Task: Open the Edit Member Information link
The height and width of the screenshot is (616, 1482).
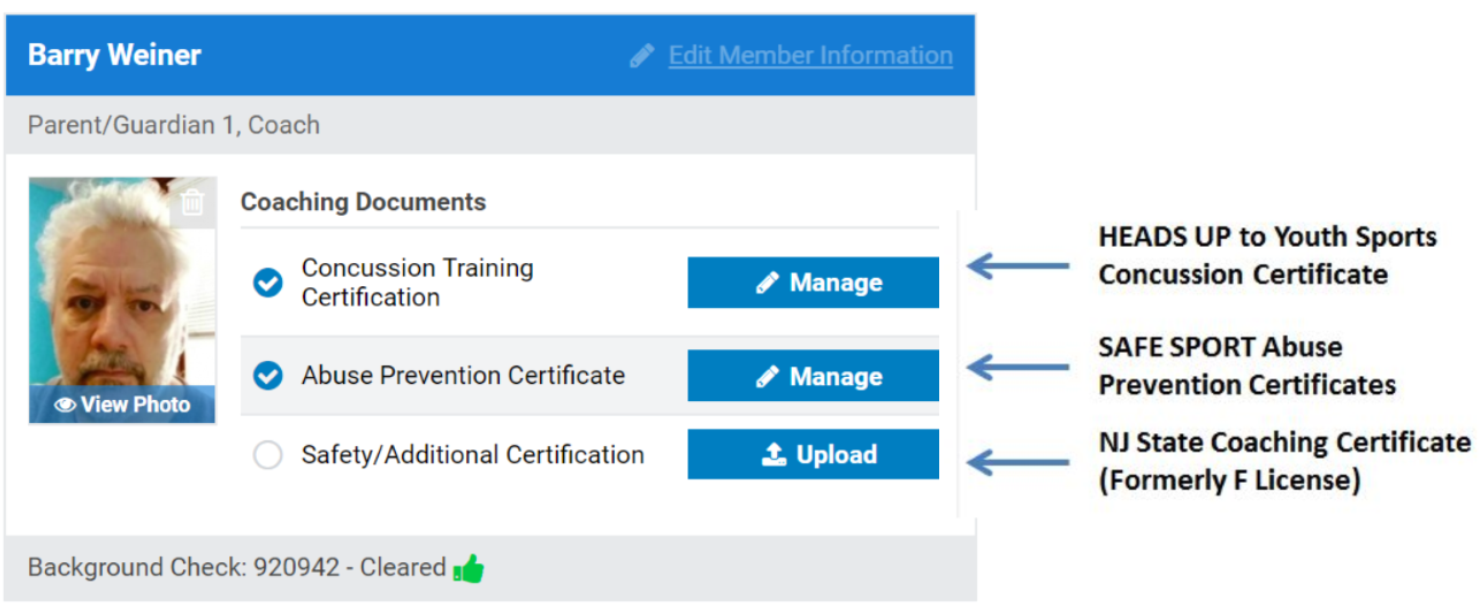Action: click(810, 56)
